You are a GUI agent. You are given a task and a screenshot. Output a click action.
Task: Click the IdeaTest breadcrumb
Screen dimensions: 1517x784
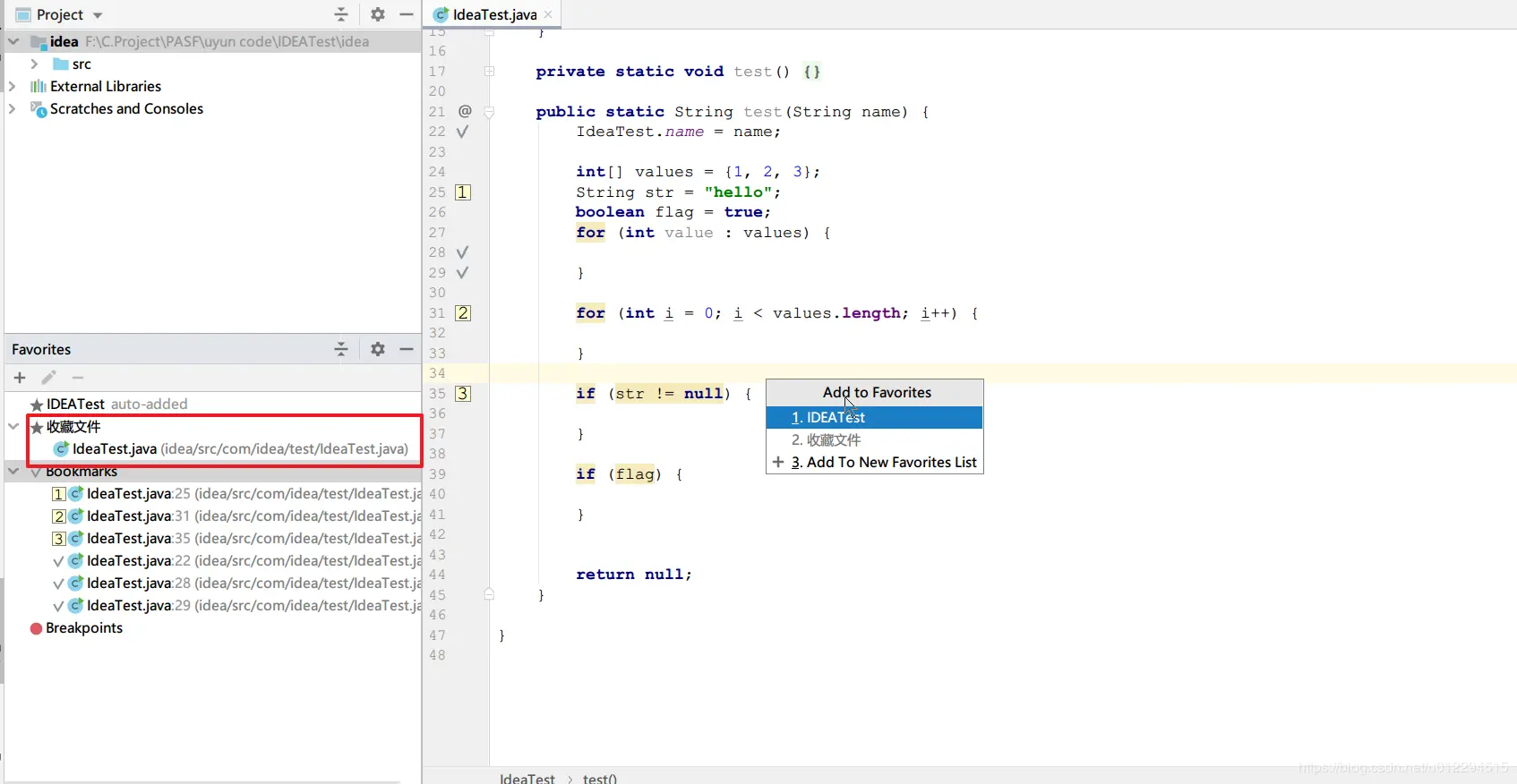click(x=527, y=779)
